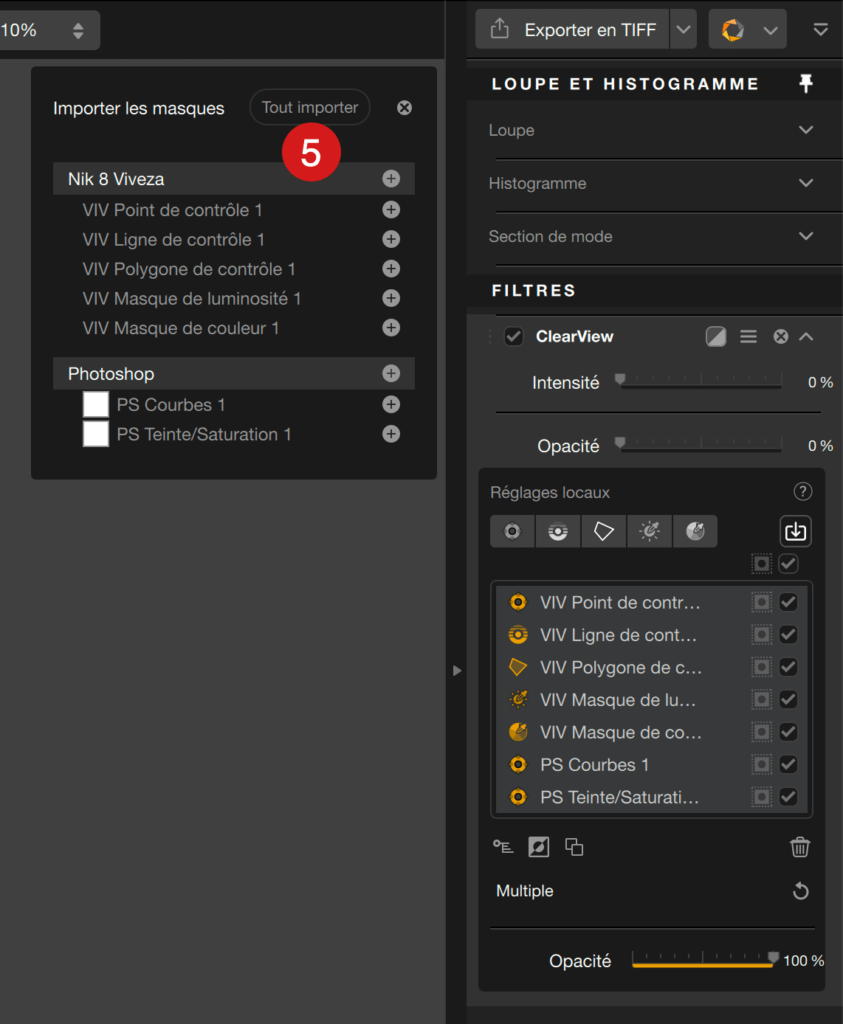Import VIV Point de contrôle 1 with plus
The width and height of the screenshot is (843, 1024).
click(391, 210)
